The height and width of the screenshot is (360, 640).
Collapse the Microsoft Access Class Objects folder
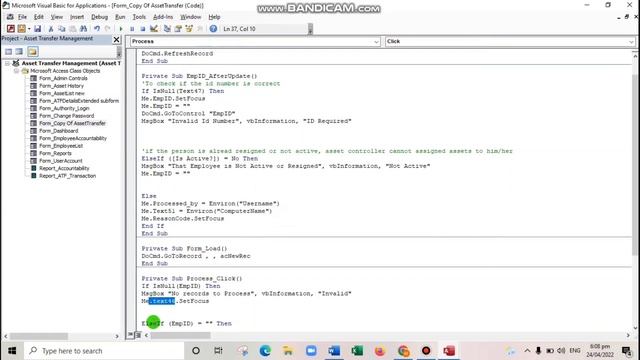(x=16, y=71)
